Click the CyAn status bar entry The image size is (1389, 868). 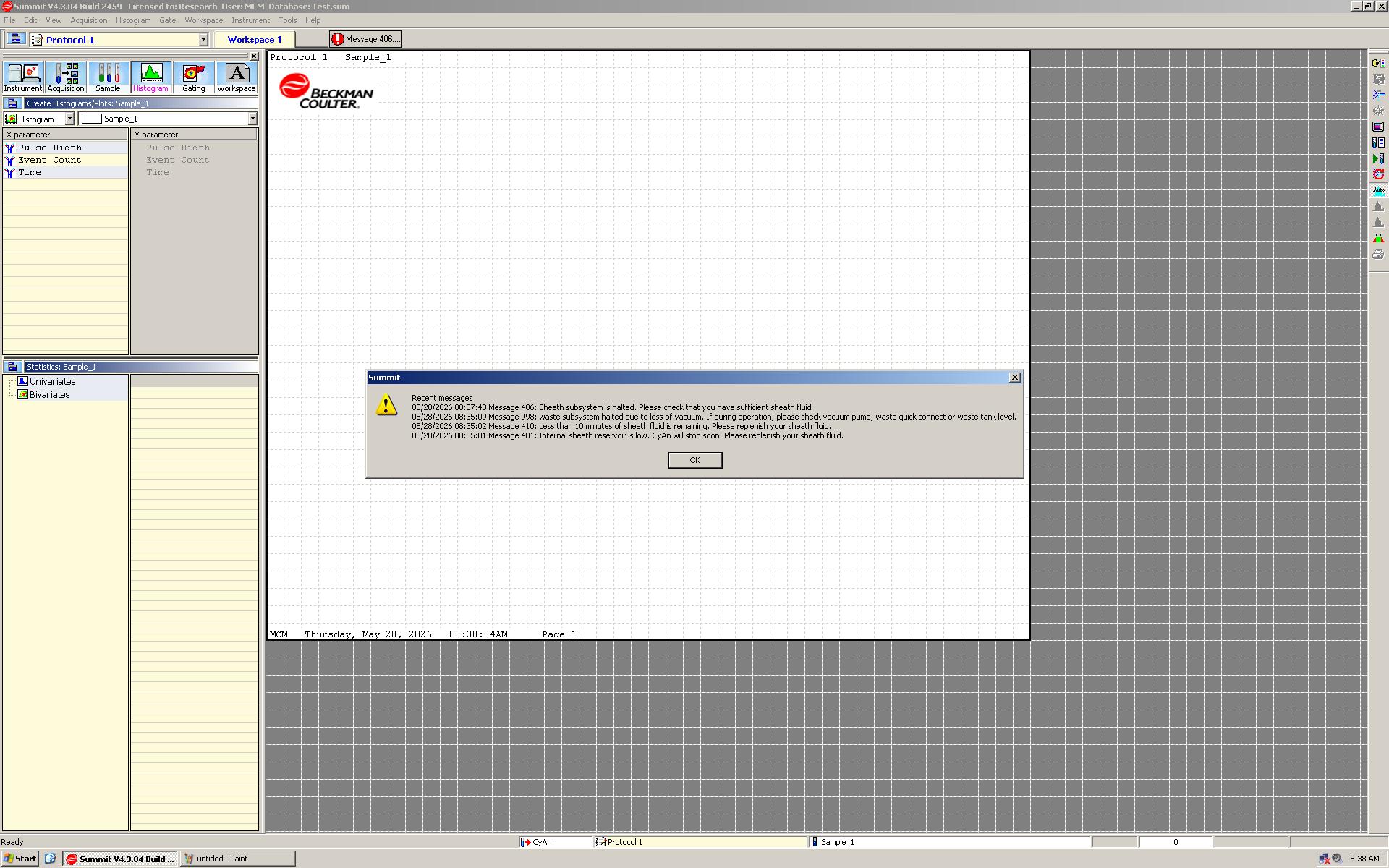(x=556, y=842)
